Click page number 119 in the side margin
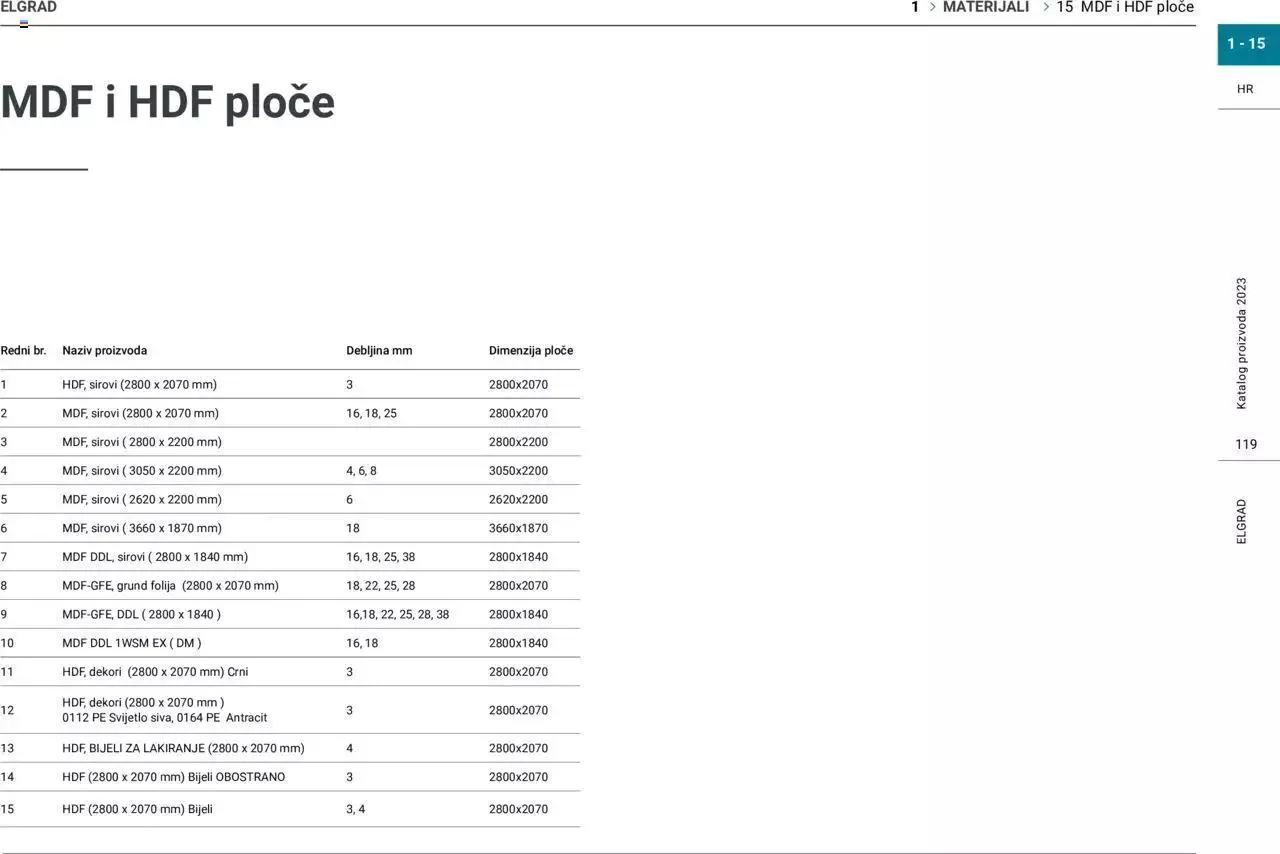Image resolution: width=1280 pixels, height=854 pixels. [x=1245, y=444]
